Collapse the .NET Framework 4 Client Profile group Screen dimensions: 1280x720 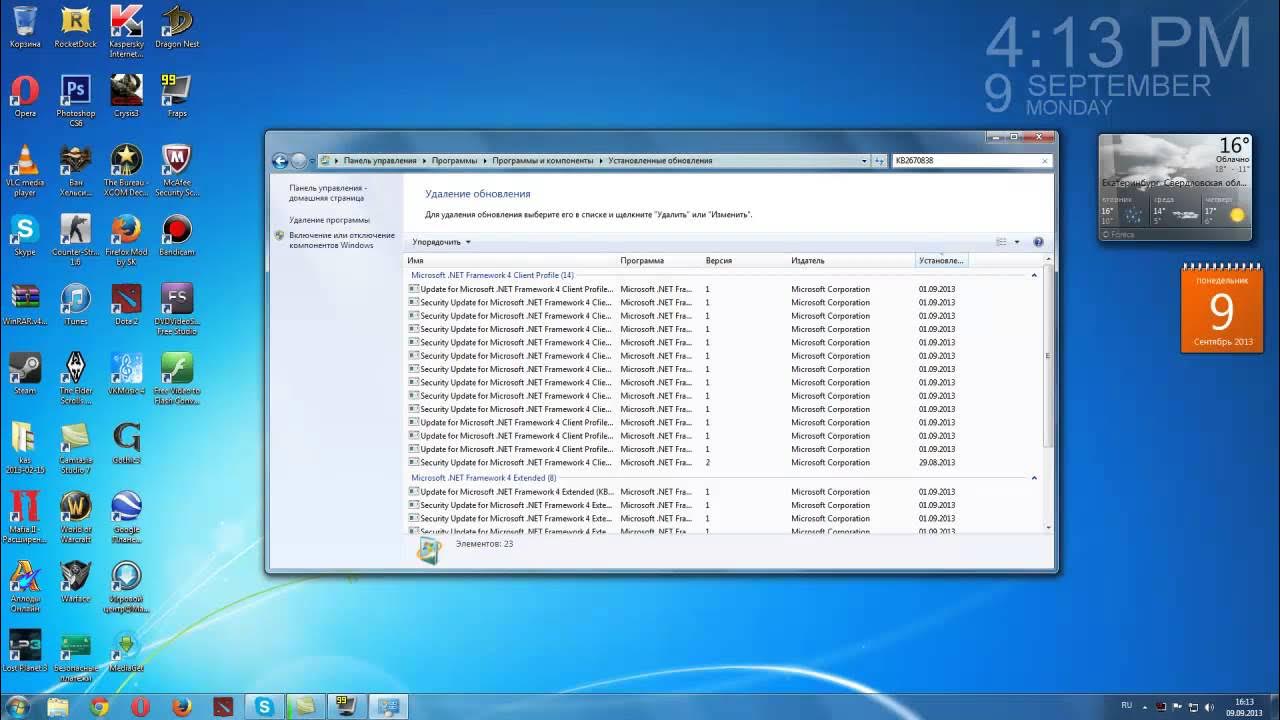1034,275
